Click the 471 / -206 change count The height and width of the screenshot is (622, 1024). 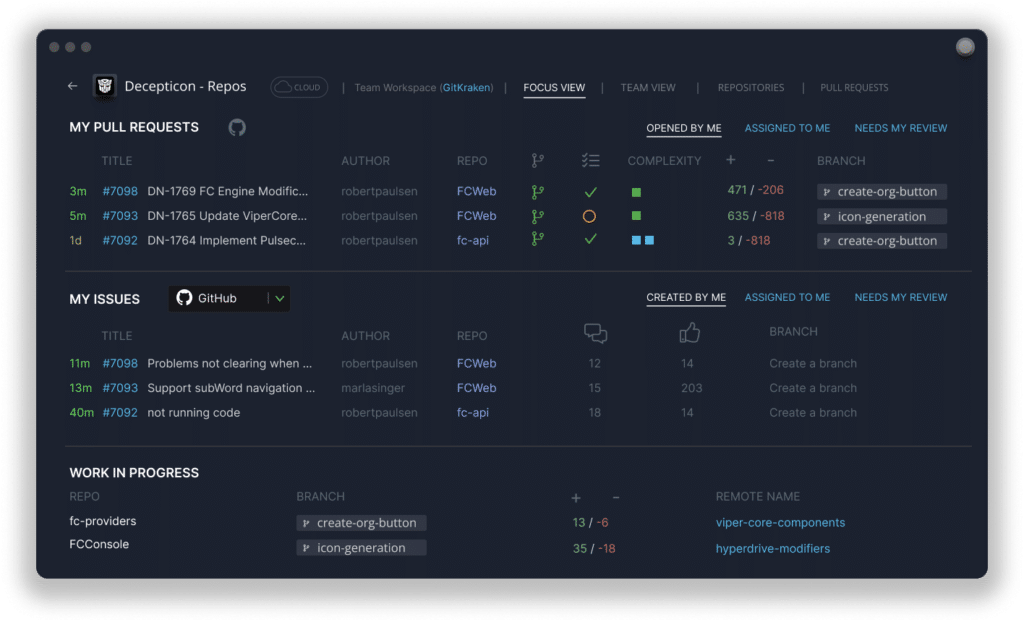point(755,190)
